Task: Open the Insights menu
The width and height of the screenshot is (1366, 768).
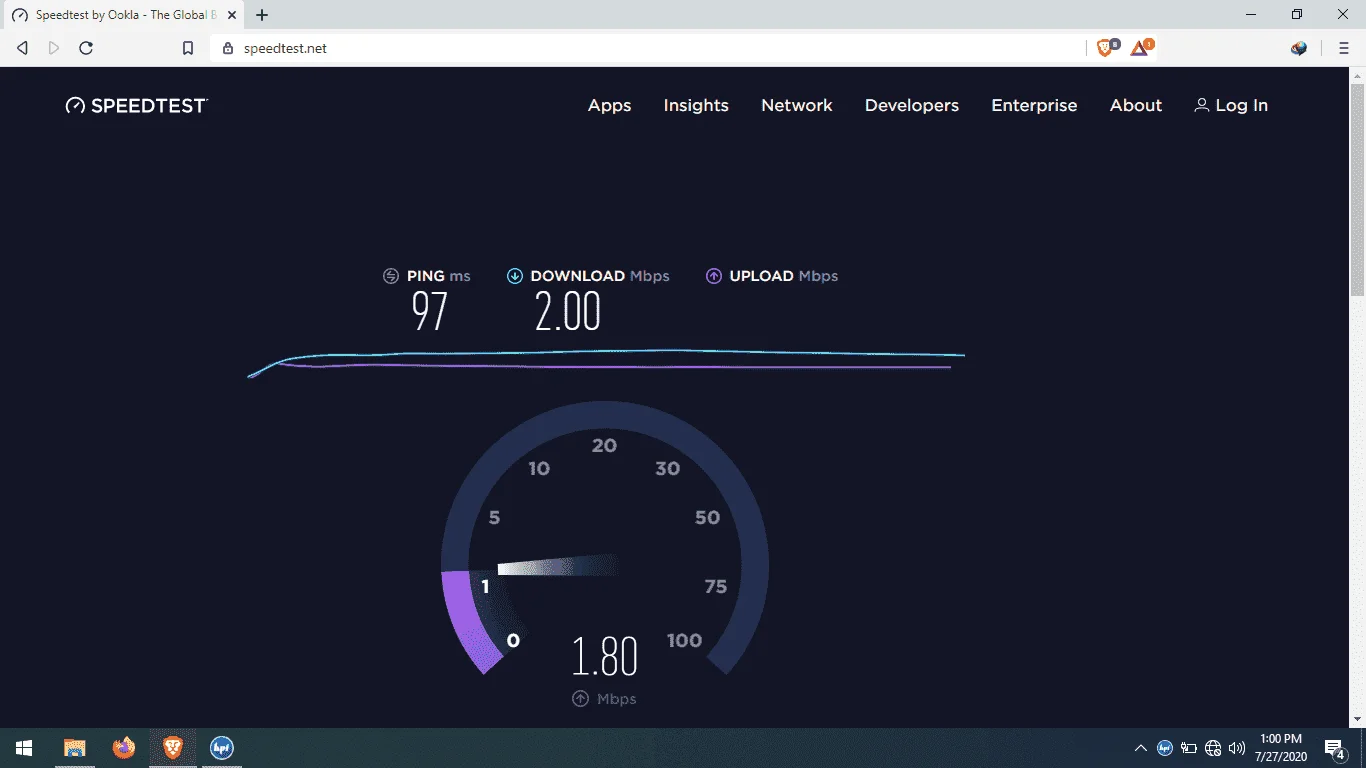Action: tap(696, 105)
